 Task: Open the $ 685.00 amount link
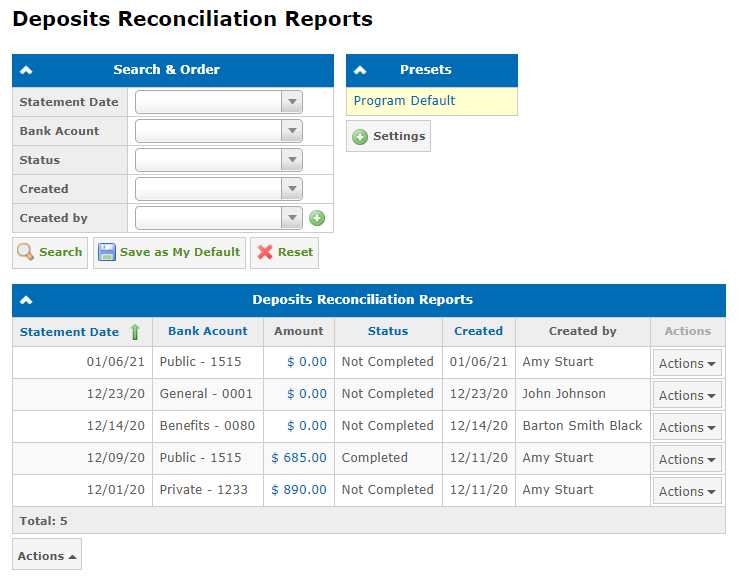point(299,458)
